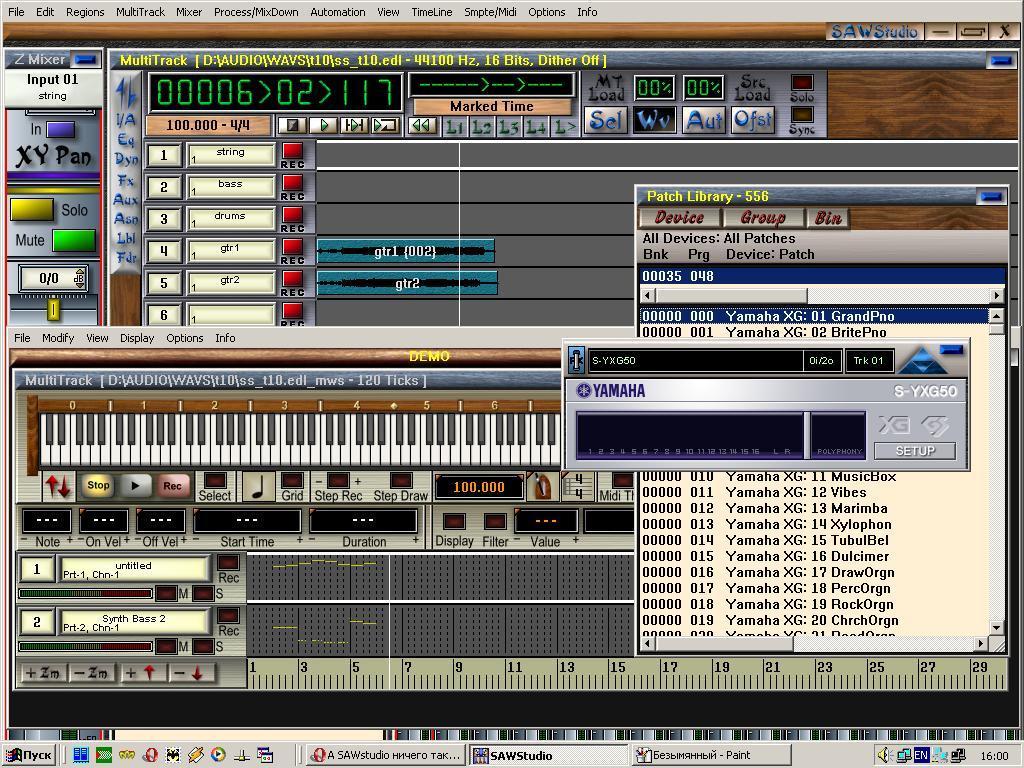Click the metronome icon in MIDI workshop
1024x768 pixels.
pyautogui.click(x=542, y=487)
